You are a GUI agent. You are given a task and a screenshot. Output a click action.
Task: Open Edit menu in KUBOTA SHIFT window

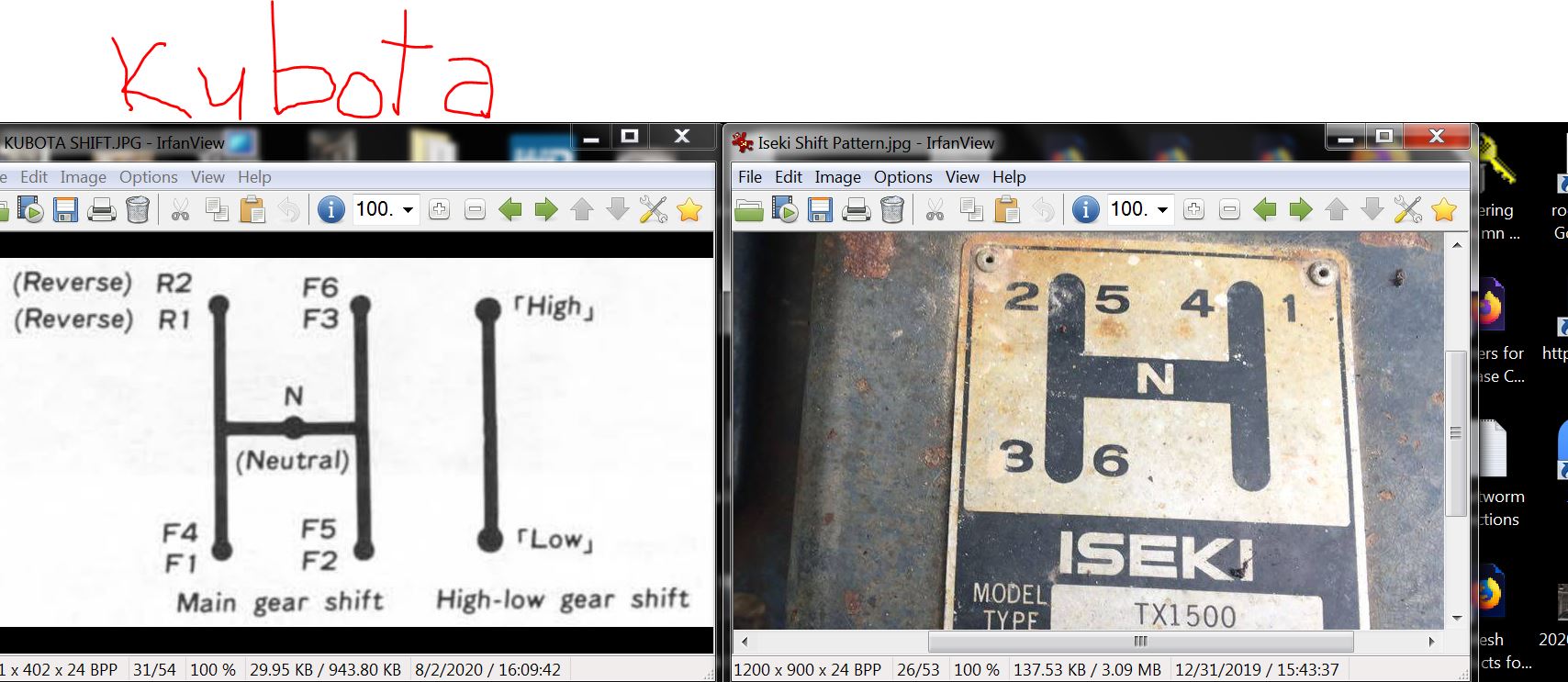click(34, 177)
